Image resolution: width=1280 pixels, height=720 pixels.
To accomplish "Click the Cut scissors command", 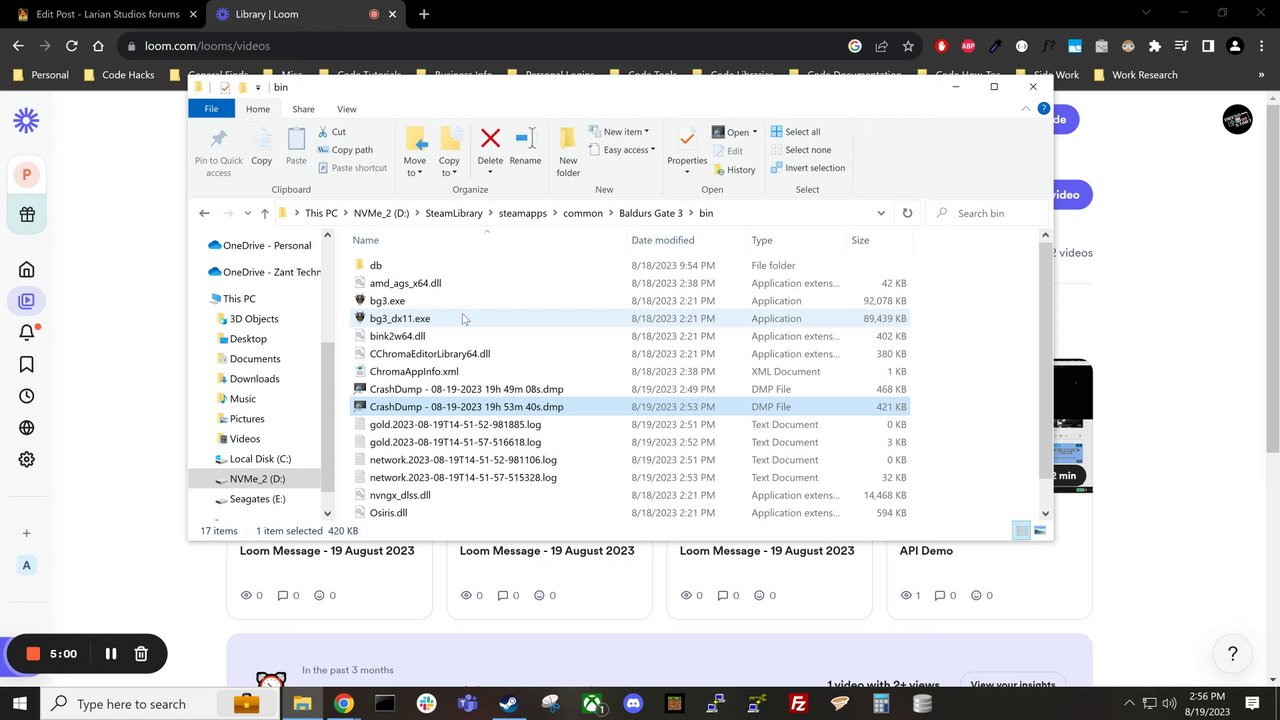I will tap(332, 132).
